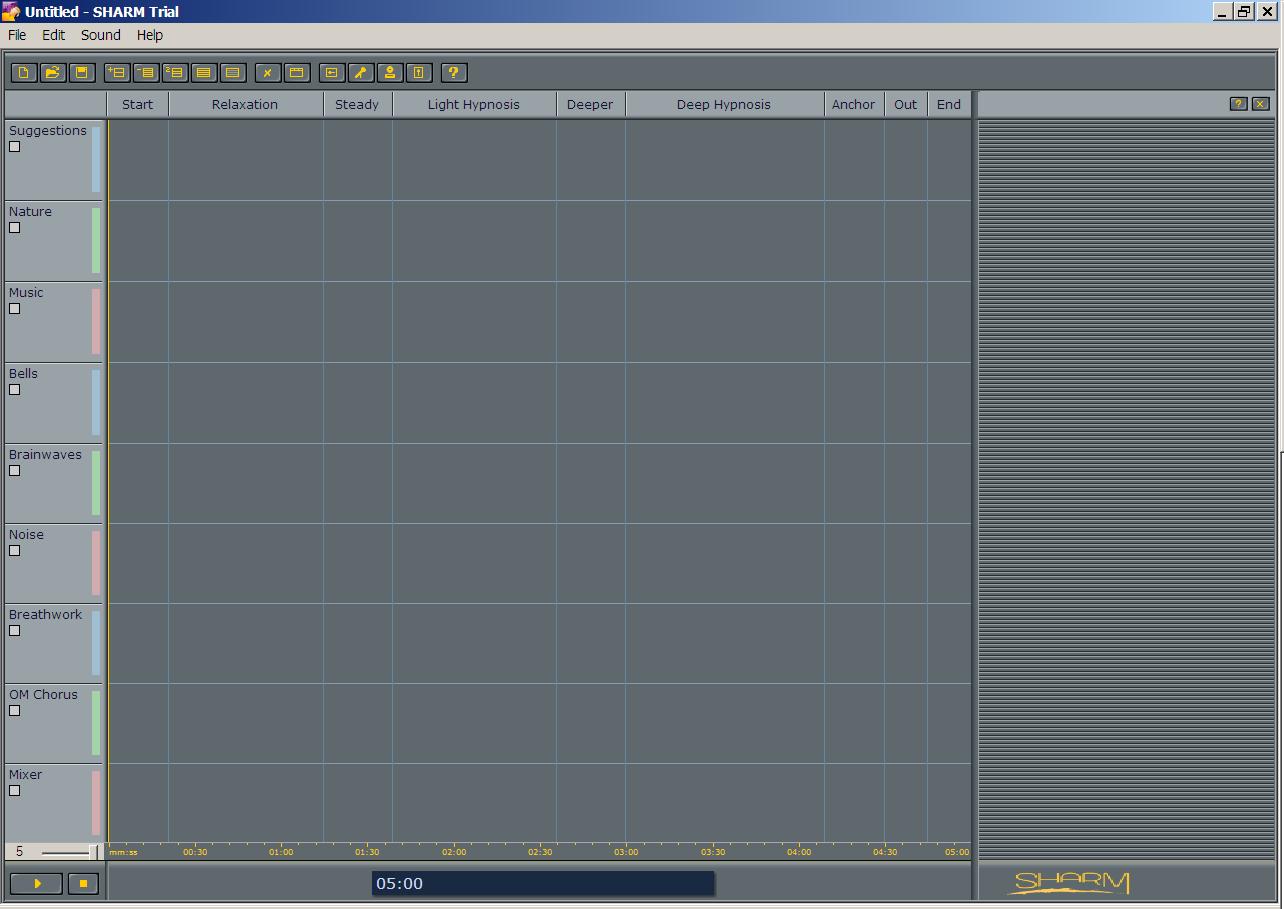The width and height of the screenshot is (1284, 909).
Task: Click the 05:00 duration display field
Action: [x=543, y=884]
